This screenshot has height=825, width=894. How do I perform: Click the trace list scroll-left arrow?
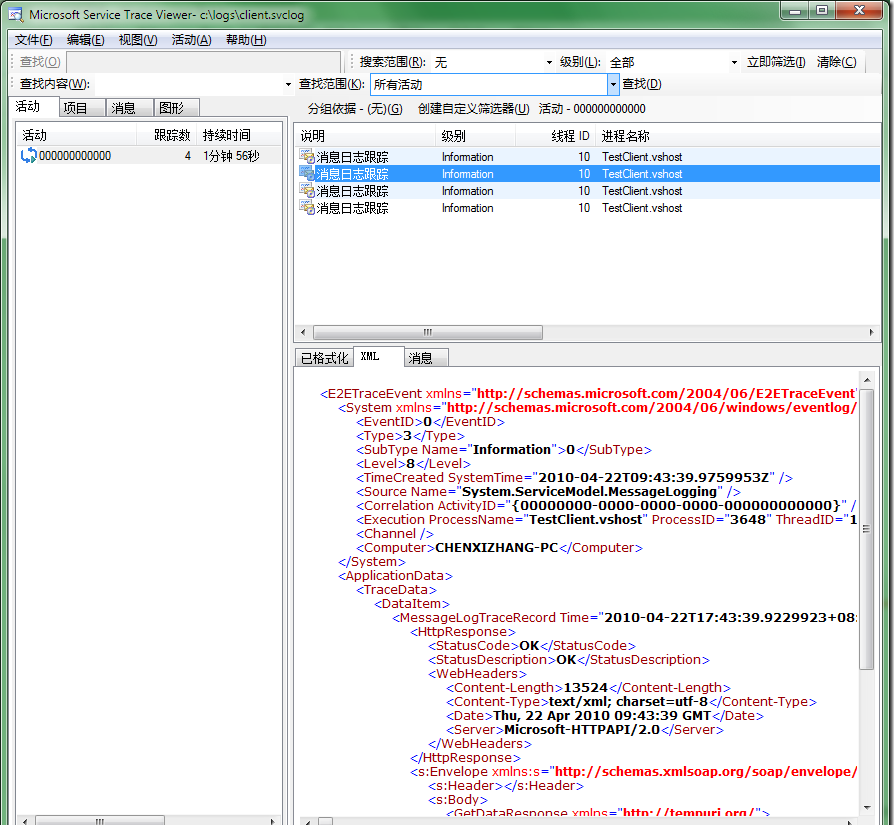coord(303,332)
